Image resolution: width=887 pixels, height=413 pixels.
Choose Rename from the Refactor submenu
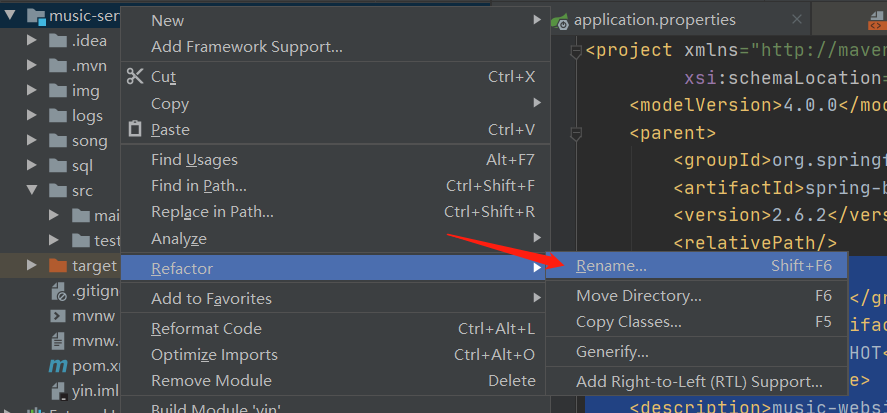611,266
